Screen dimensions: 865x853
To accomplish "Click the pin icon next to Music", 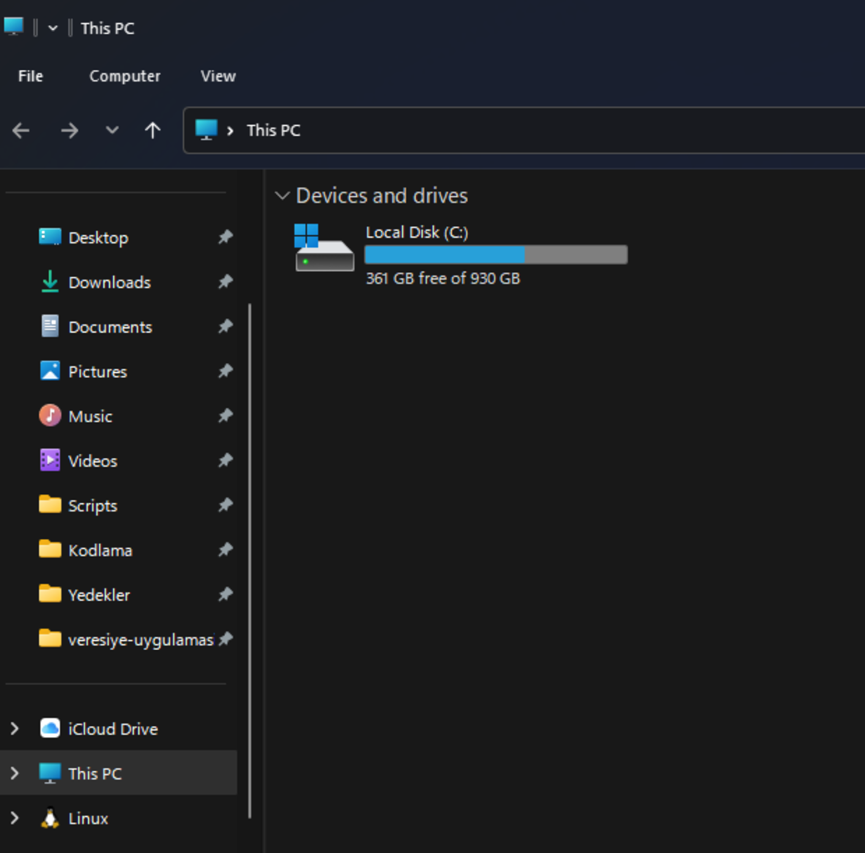I will pyautogui.click(x=225, y=415).
